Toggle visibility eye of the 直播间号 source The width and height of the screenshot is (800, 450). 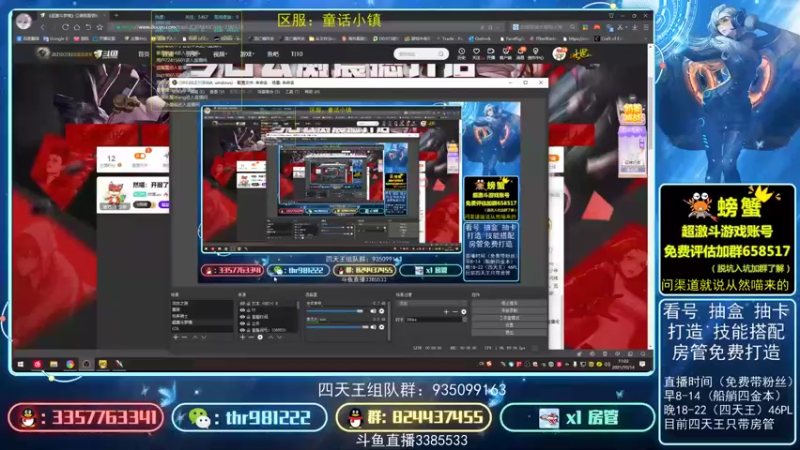coord(242,330)
